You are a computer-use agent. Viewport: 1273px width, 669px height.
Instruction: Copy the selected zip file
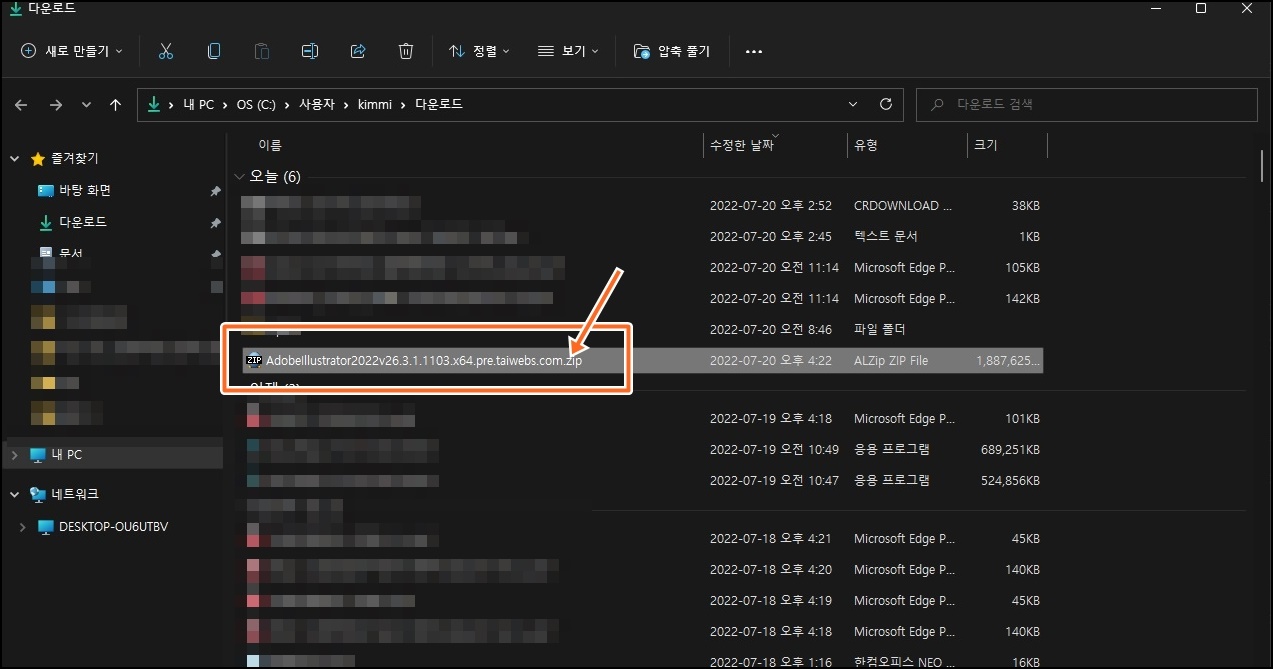(x=214, y=51)
